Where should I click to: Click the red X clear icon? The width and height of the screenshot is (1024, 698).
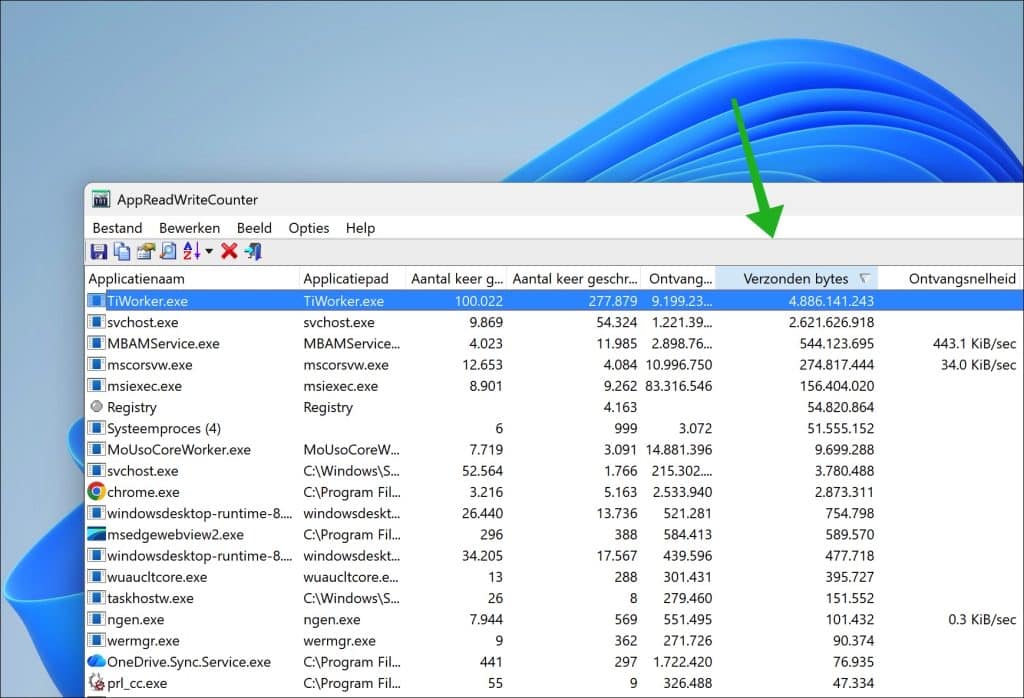pyautogui.click(x=229, y=251)
